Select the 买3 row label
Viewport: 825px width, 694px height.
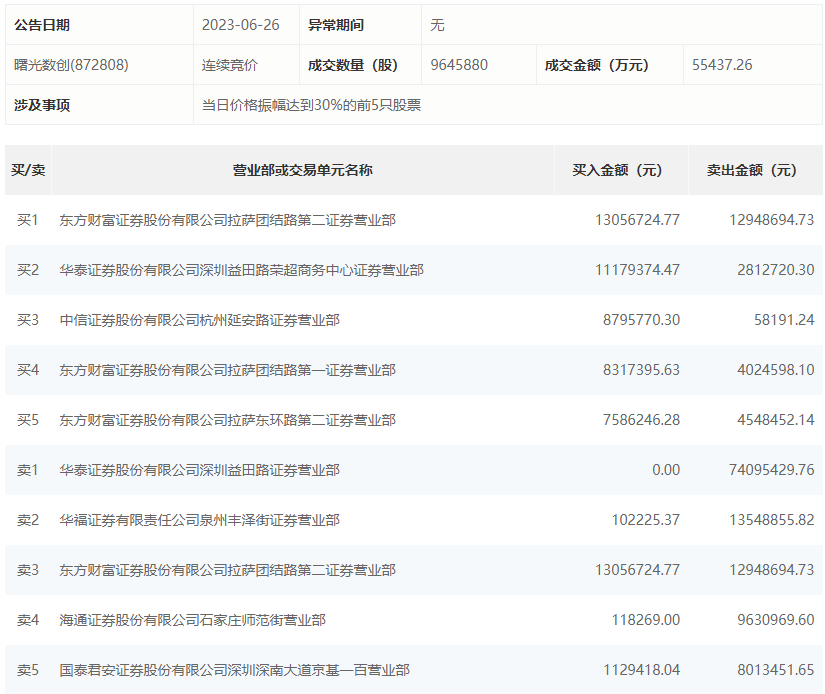coord(28,319)
